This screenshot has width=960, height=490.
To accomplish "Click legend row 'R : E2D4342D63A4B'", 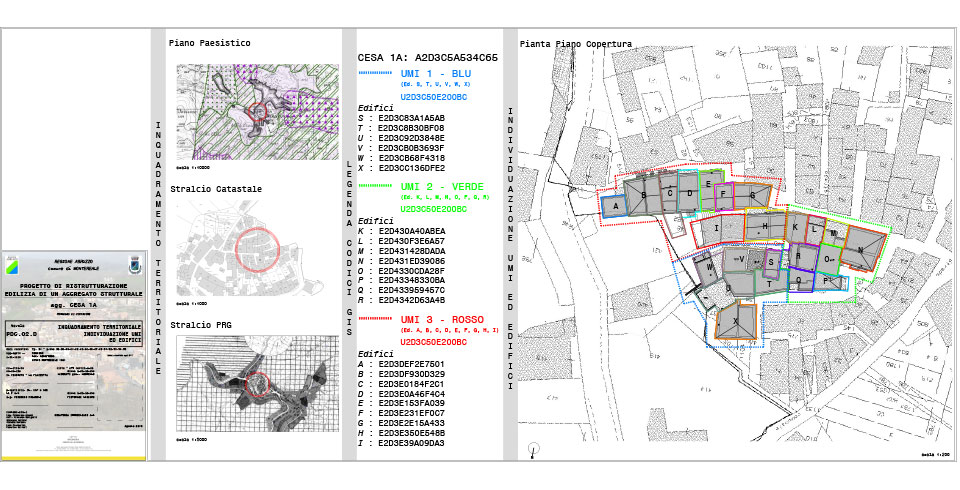I will coord(402,300).
